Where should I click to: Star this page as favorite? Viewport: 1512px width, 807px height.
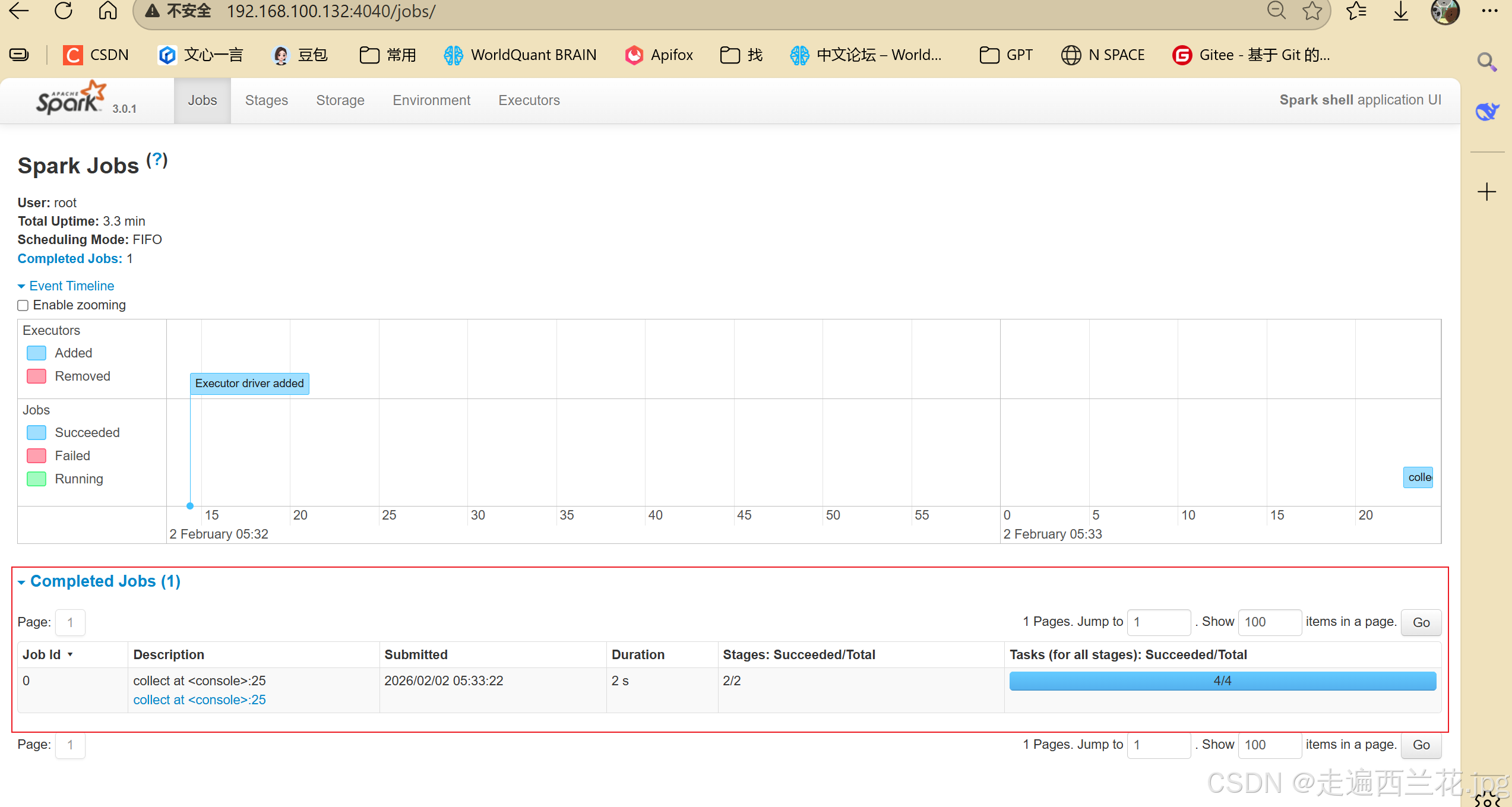pos(1312,11)
